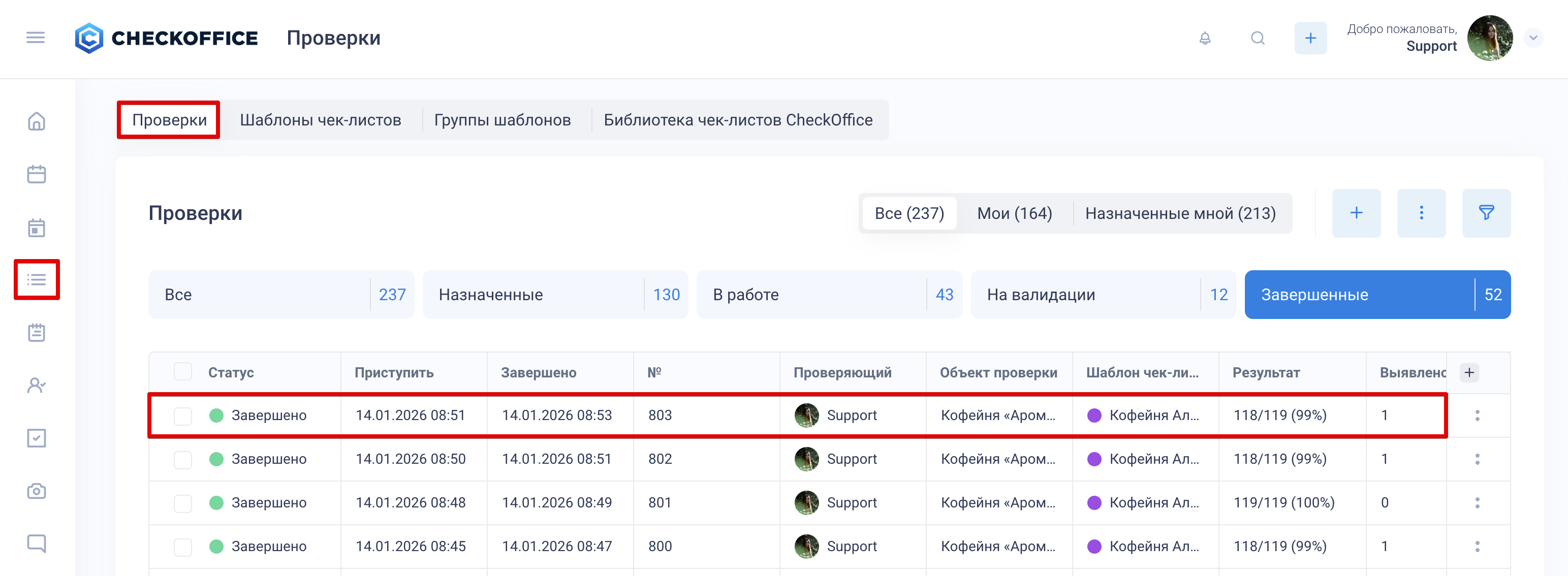The width and height of the screenshot is (1568, 576).
Task: Expand the user profile dropdown chevron
Action: pyautogui.click(x=1533, y=38)
